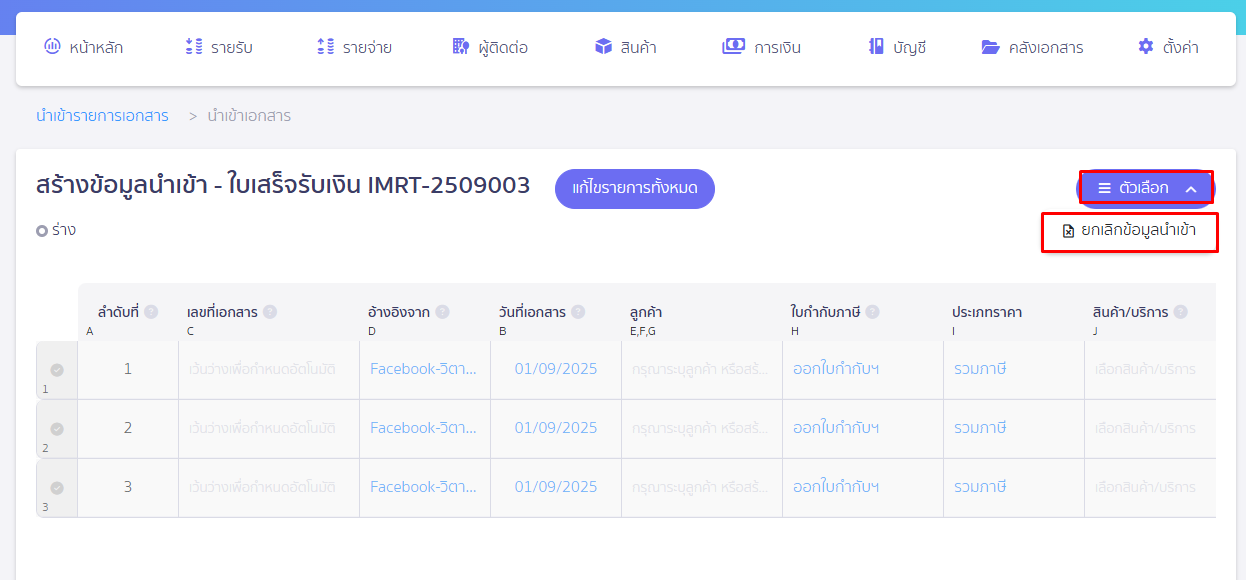
Task: Click the การเงิน money icon
Action: [x=733, y=46]
